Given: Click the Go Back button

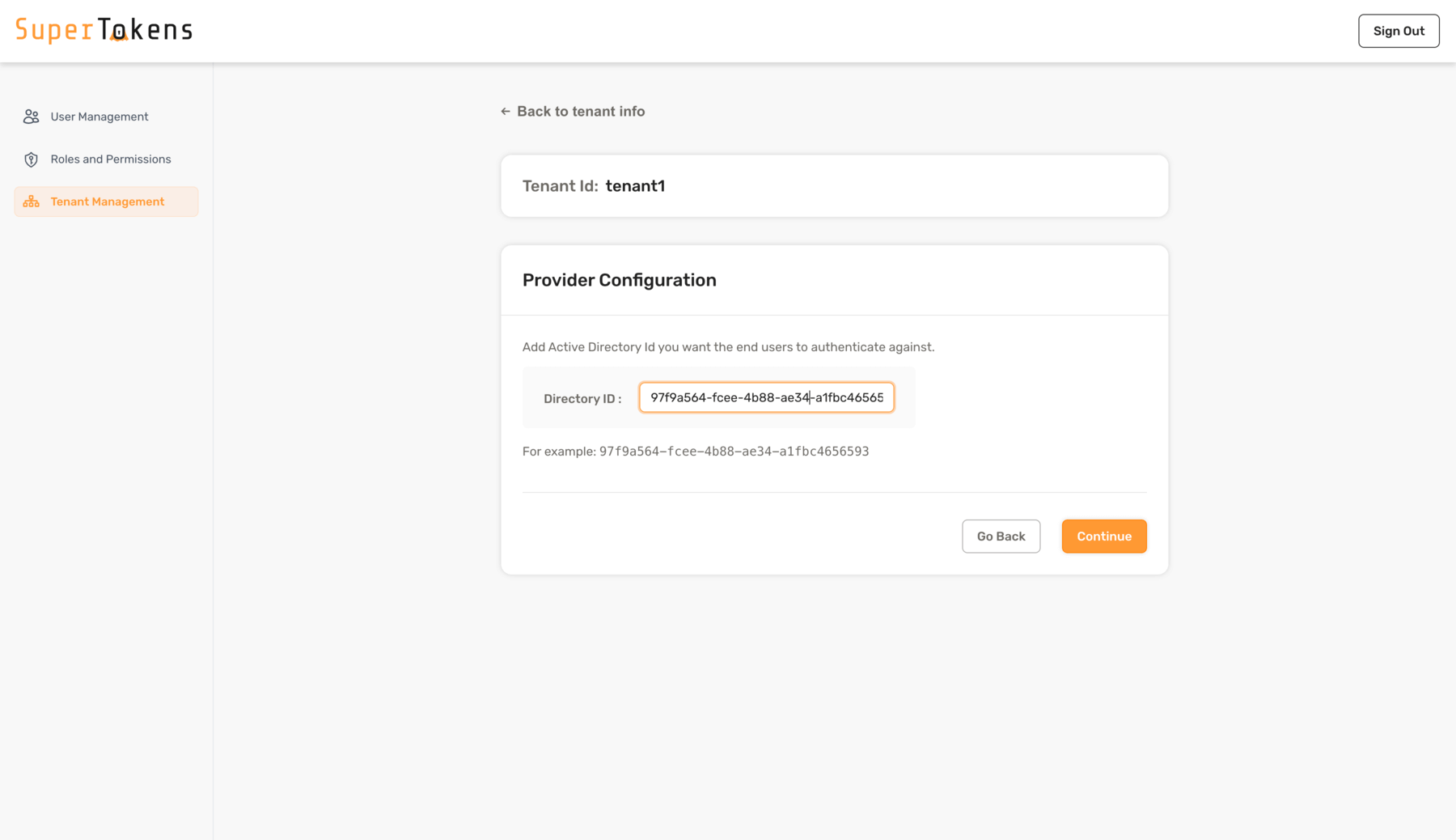Looking at the screenshot, I should (x=1001, y=537).
